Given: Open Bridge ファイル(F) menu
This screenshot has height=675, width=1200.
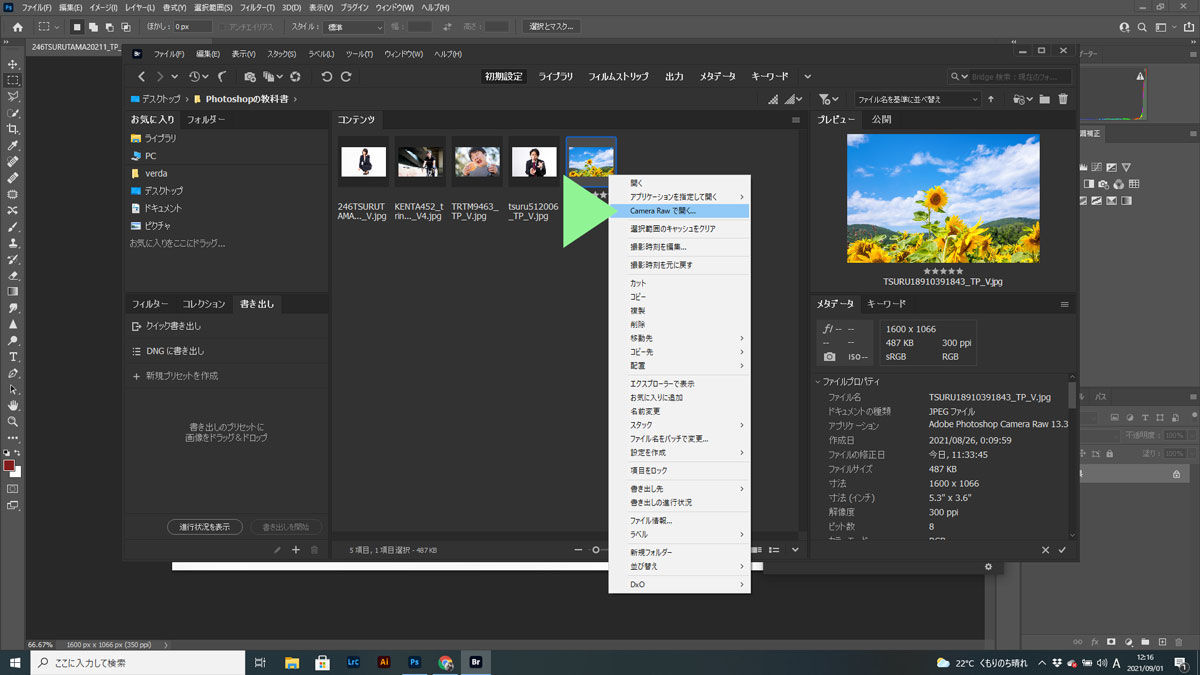Looking at the screenshot, I should coord(169,53).
